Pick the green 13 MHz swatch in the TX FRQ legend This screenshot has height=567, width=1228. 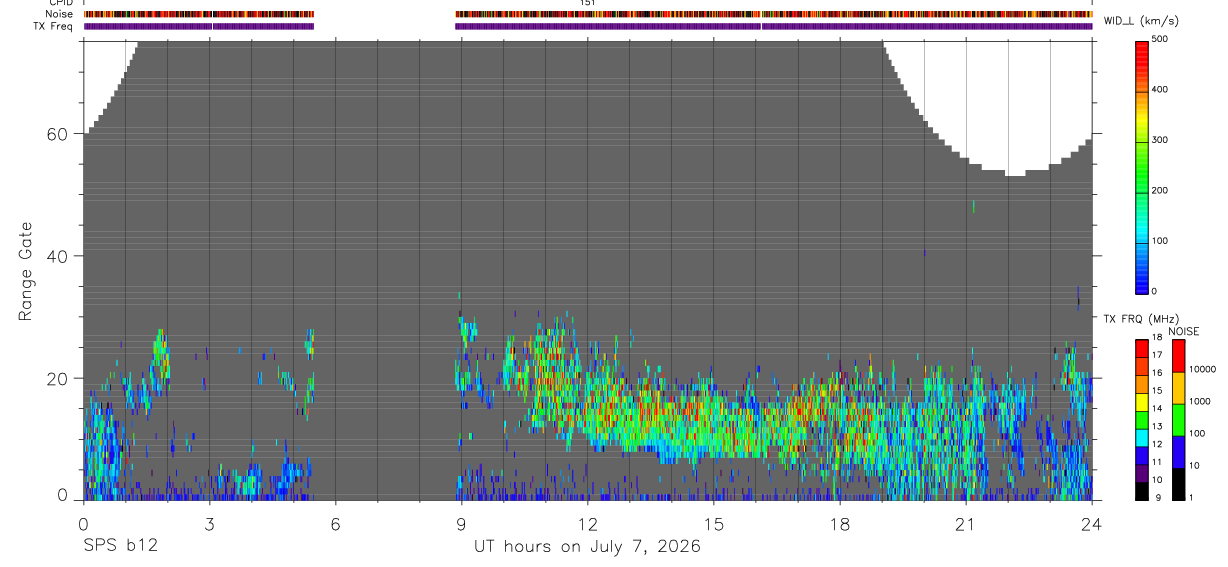1141,420
